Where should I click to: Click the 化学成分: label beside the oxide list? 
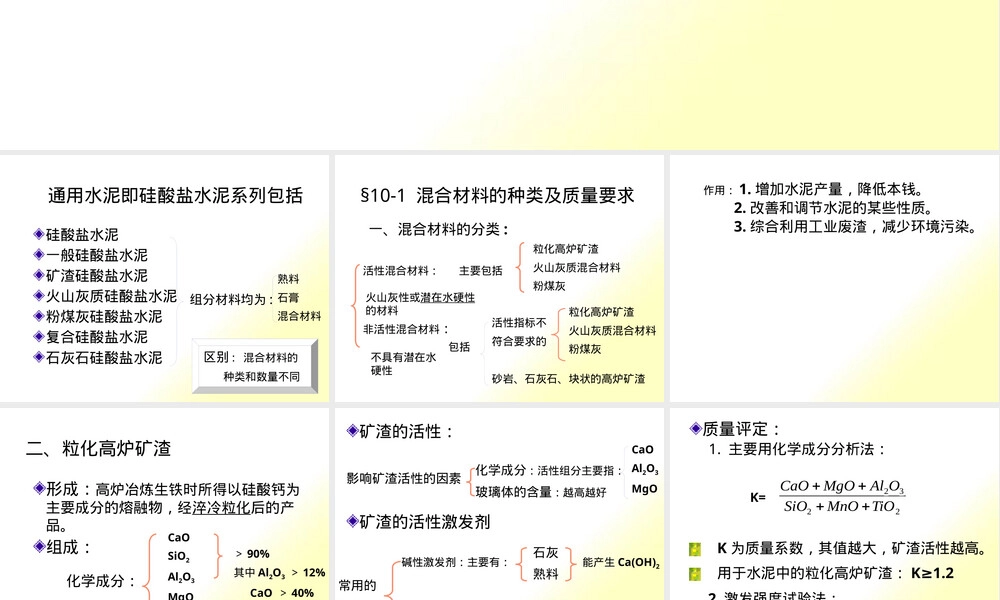(101, 580)
